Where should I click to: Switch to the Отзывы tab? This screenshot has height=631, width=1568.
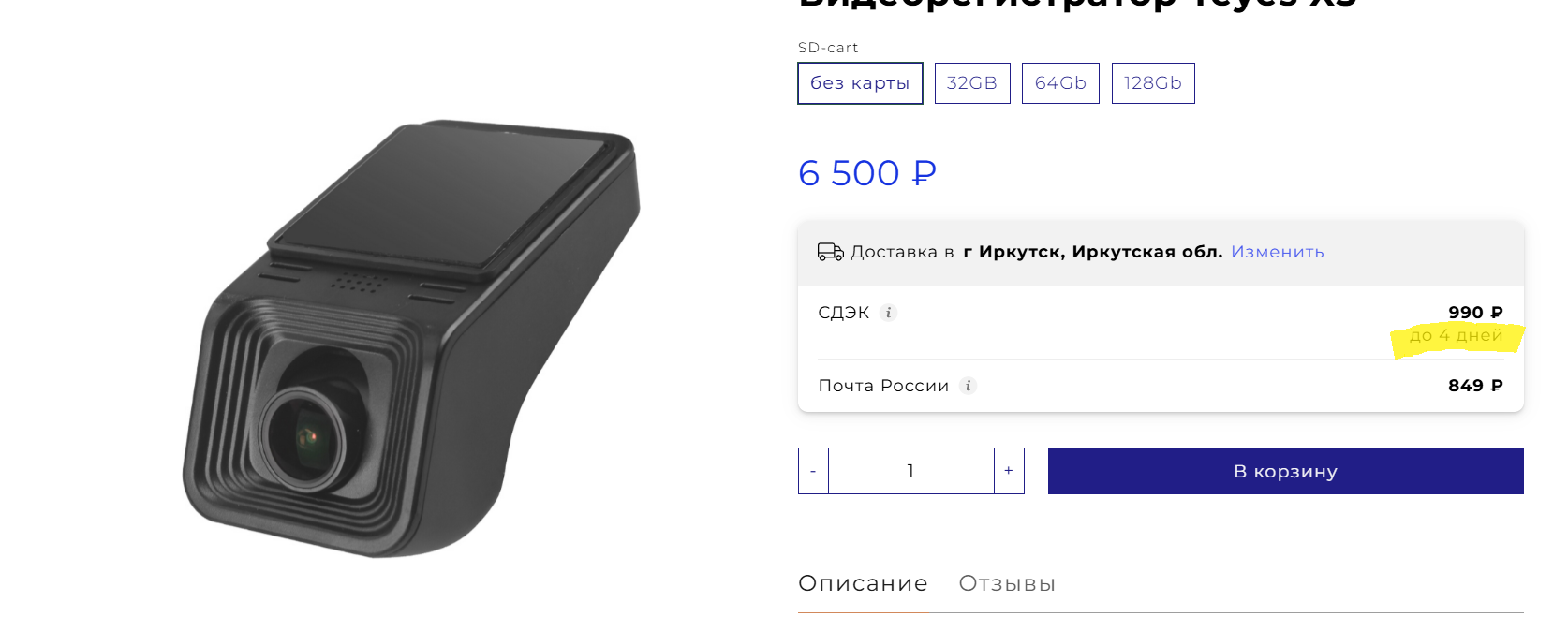(1008, 583)
